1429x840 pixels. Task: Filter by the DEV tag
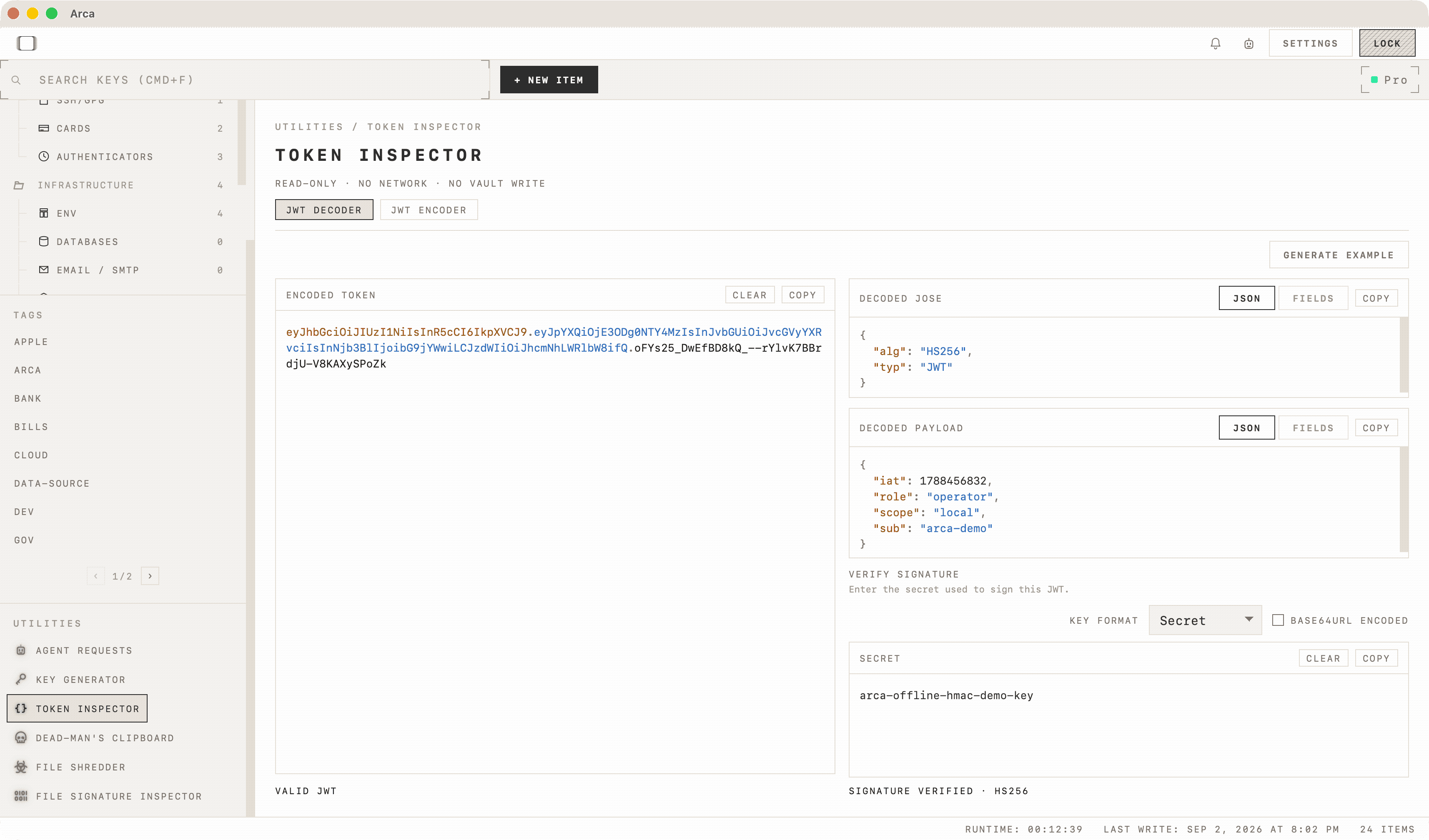pyautogui.click(x=24, y=512)
